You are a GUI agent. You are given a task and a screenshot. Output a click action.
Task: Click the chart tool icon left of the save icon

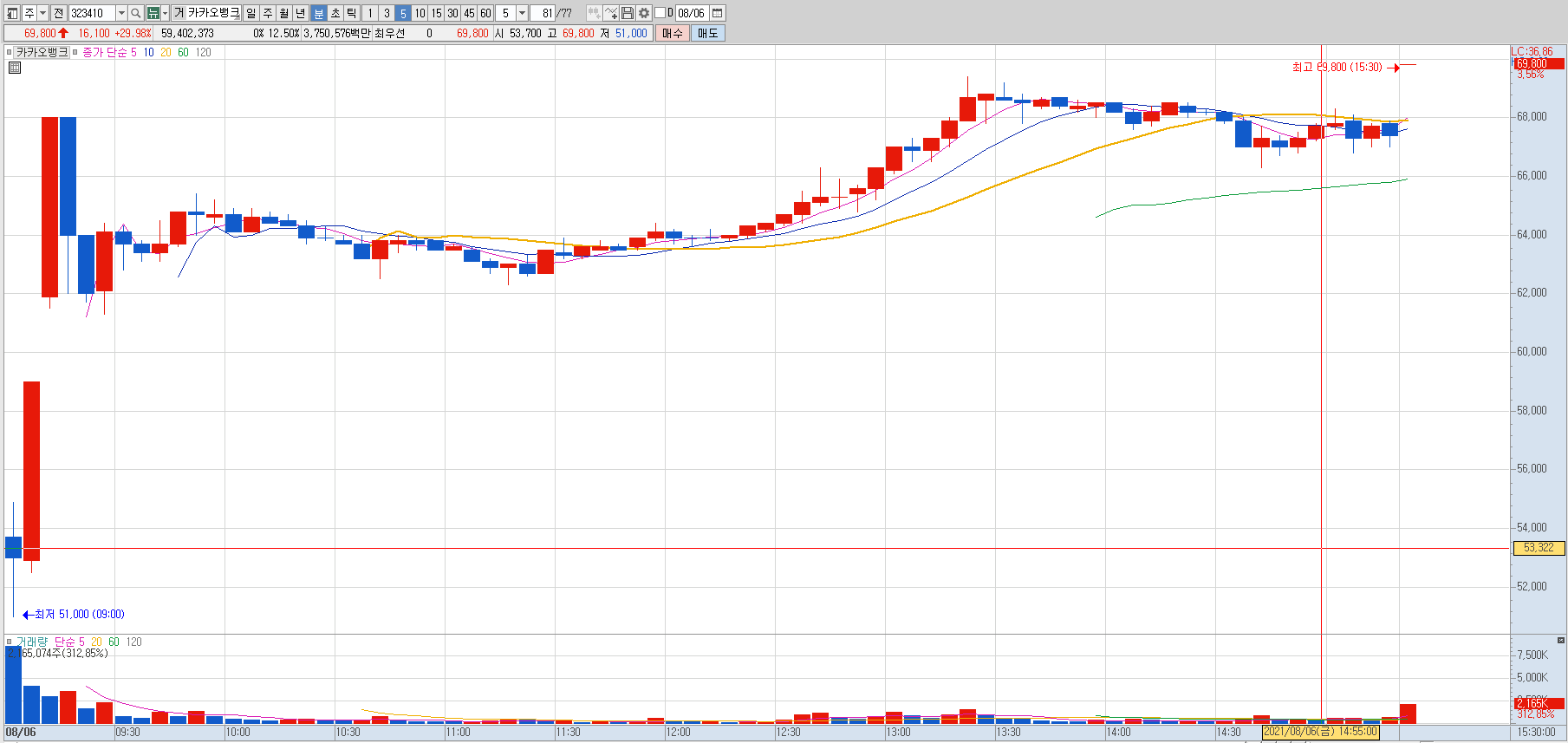coord(612,13)
